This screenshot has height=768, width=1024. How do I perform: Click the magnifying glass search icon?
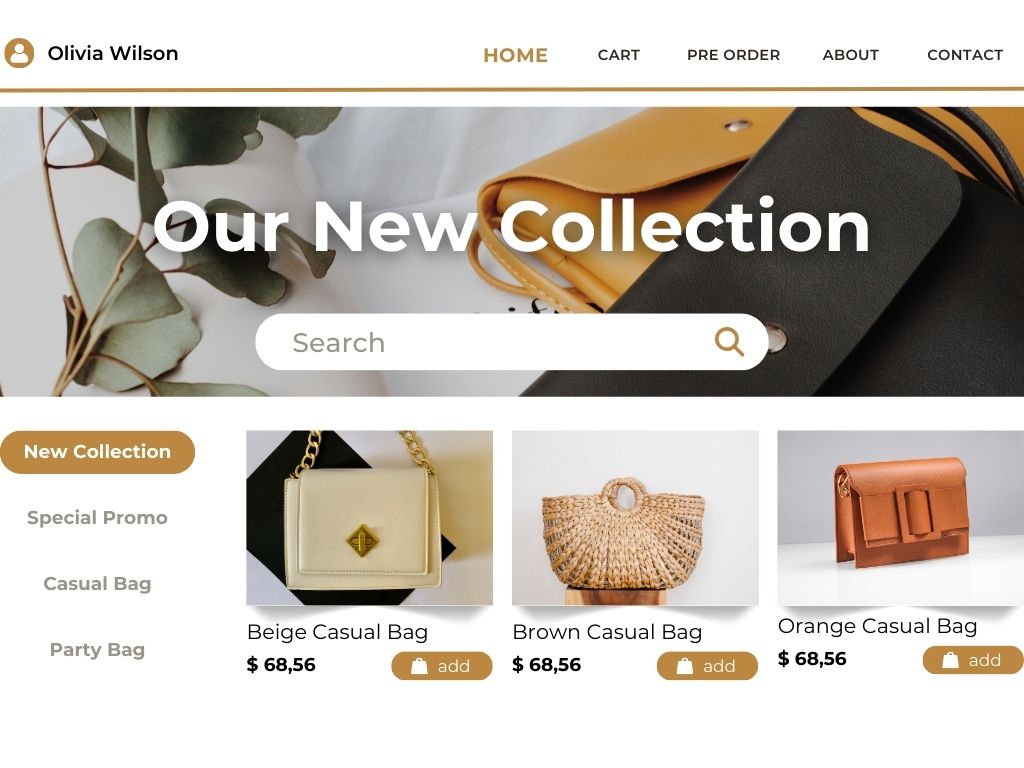pos(729,342)
